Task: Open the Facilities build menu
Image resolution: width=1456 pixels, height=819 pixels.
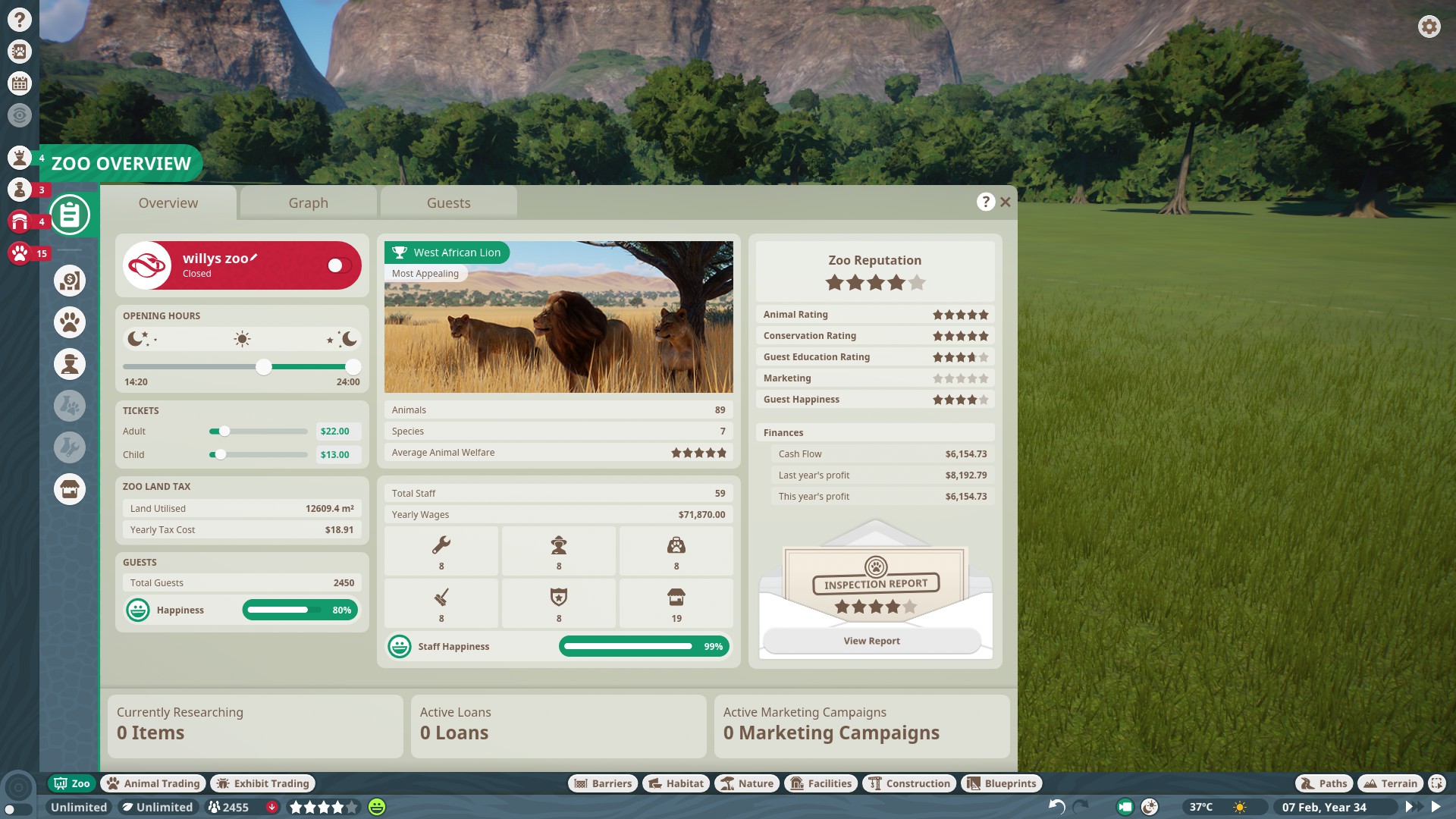Action: 821,783
